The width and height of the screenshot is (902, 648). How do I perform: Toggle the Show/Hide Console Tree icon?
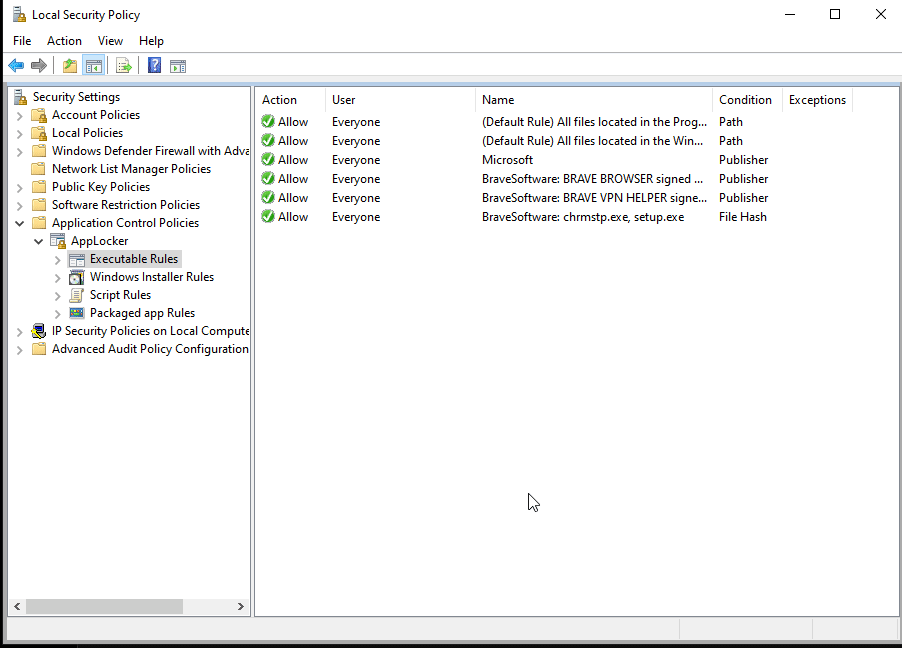(94, 66)
